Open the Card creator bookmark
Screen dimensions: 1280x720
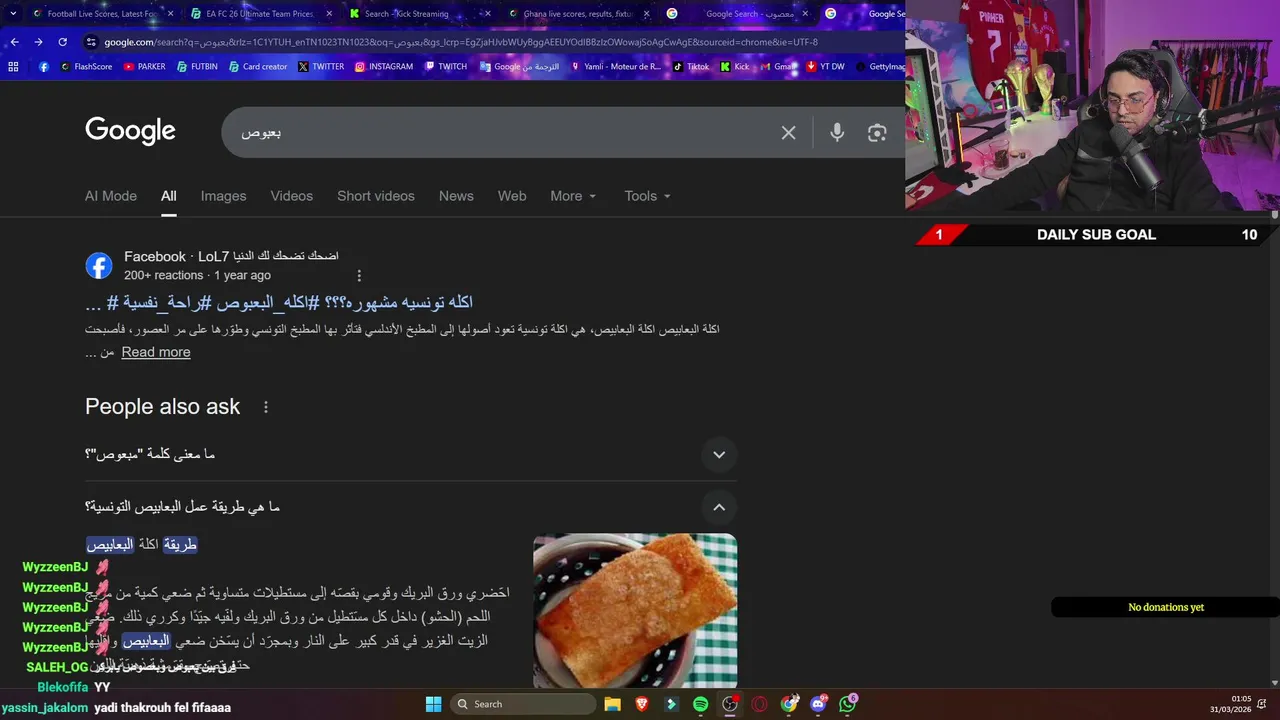point(258,67)
